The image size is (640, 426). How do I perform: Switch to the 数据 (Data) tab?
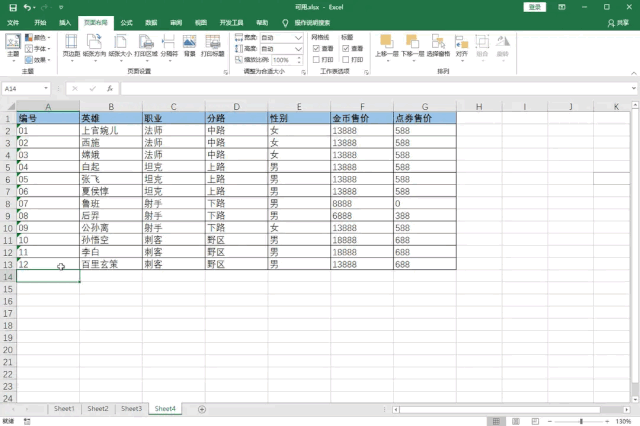tap(151, 23)
